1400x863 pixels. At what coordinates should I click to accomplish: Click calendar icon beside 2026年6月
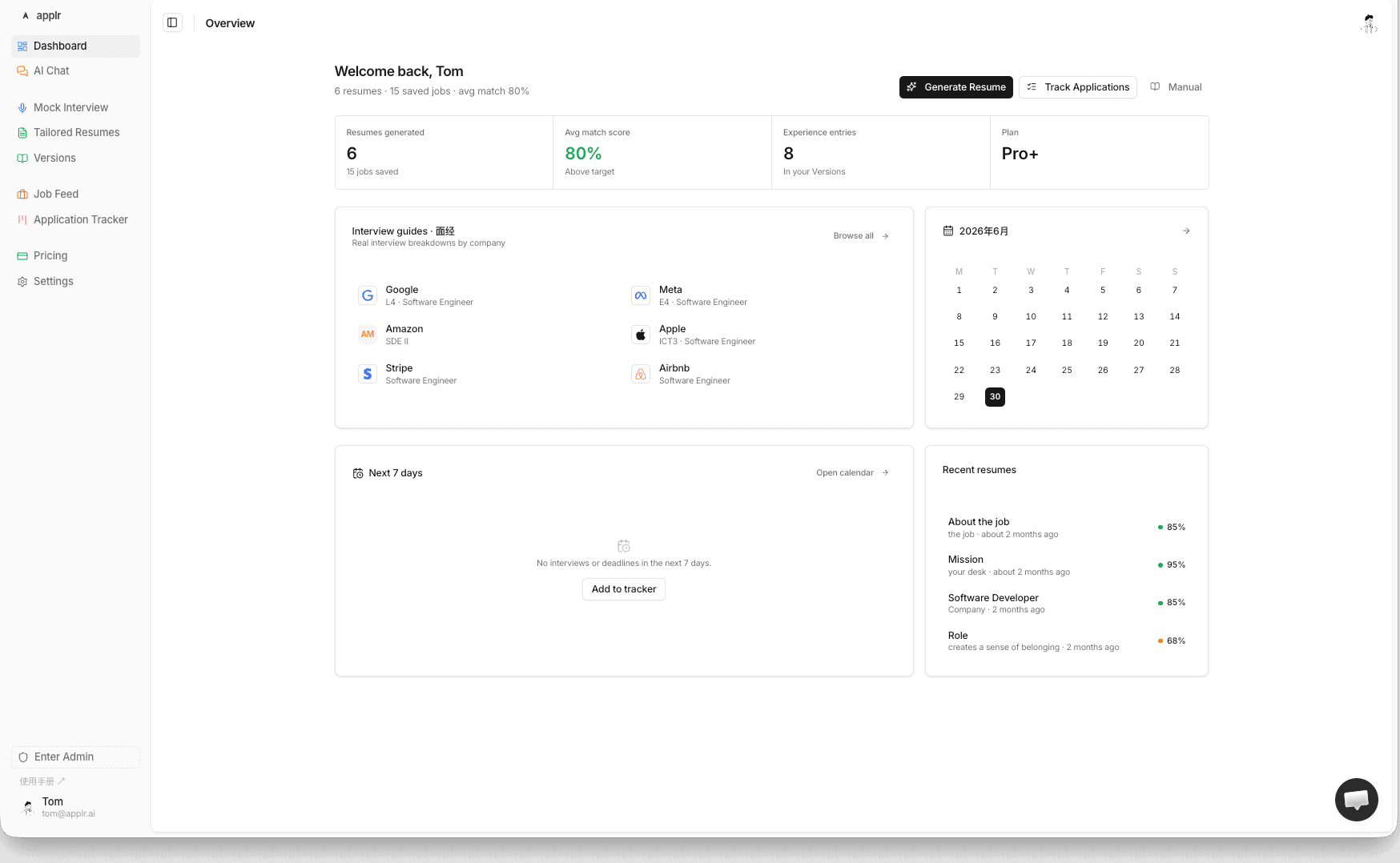point(948,231)
